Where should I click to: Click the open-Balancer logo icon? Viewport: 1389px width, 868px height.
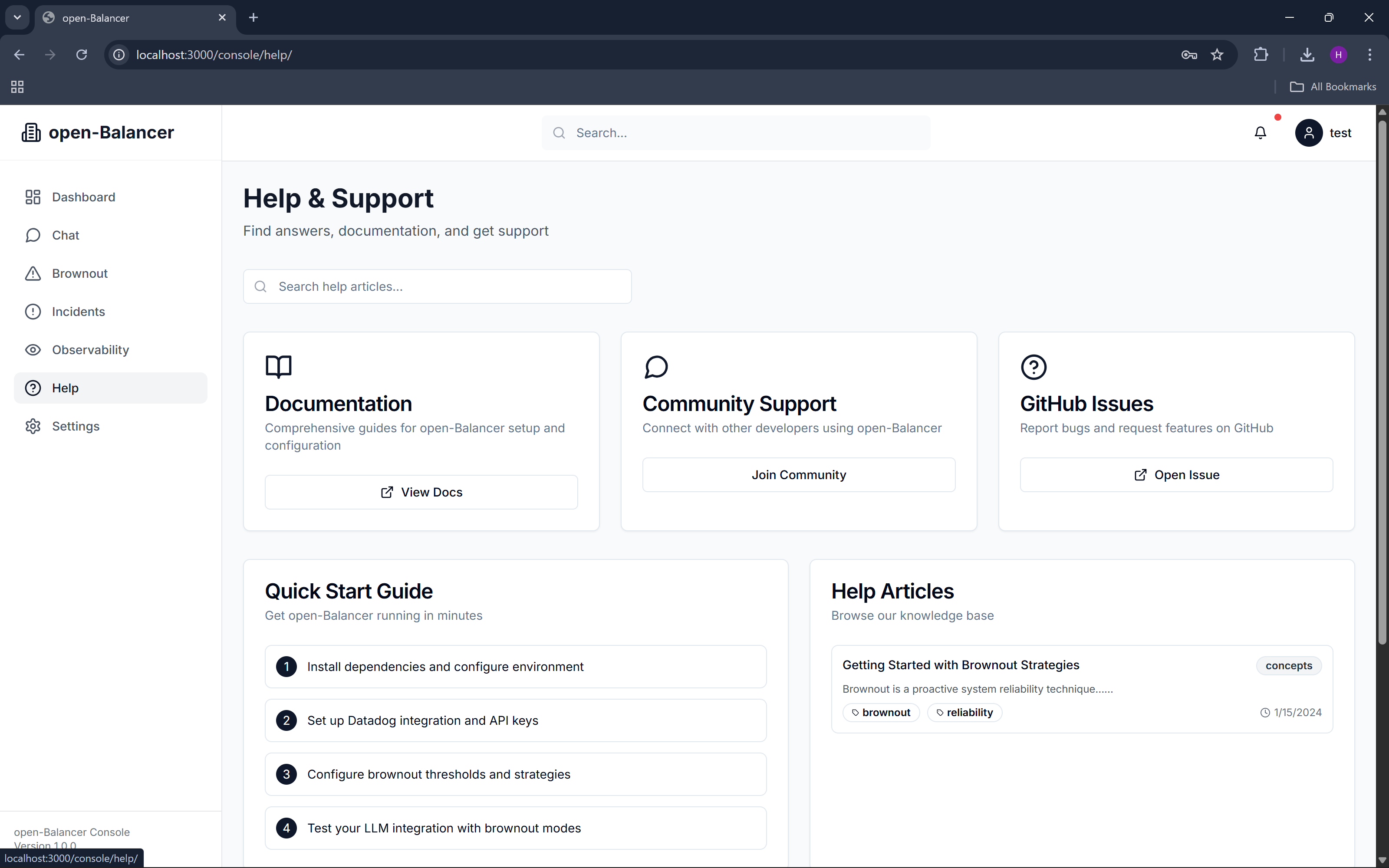31,133
